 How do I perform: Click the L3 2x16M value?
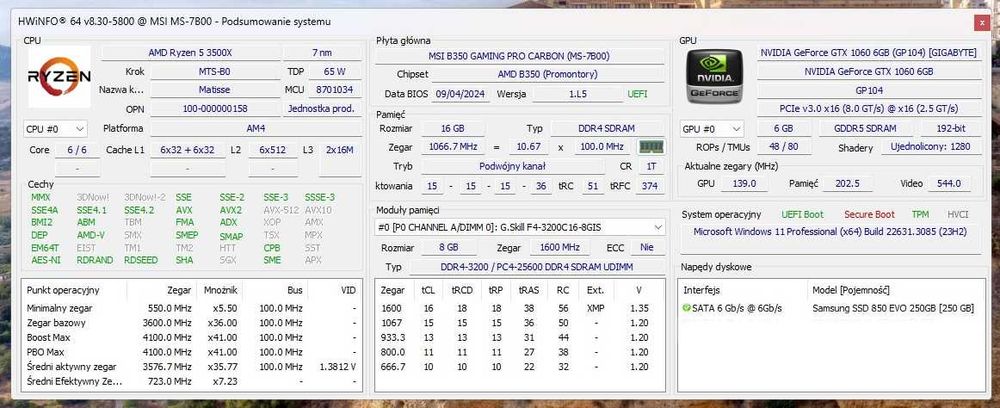(x=340, y=150)
